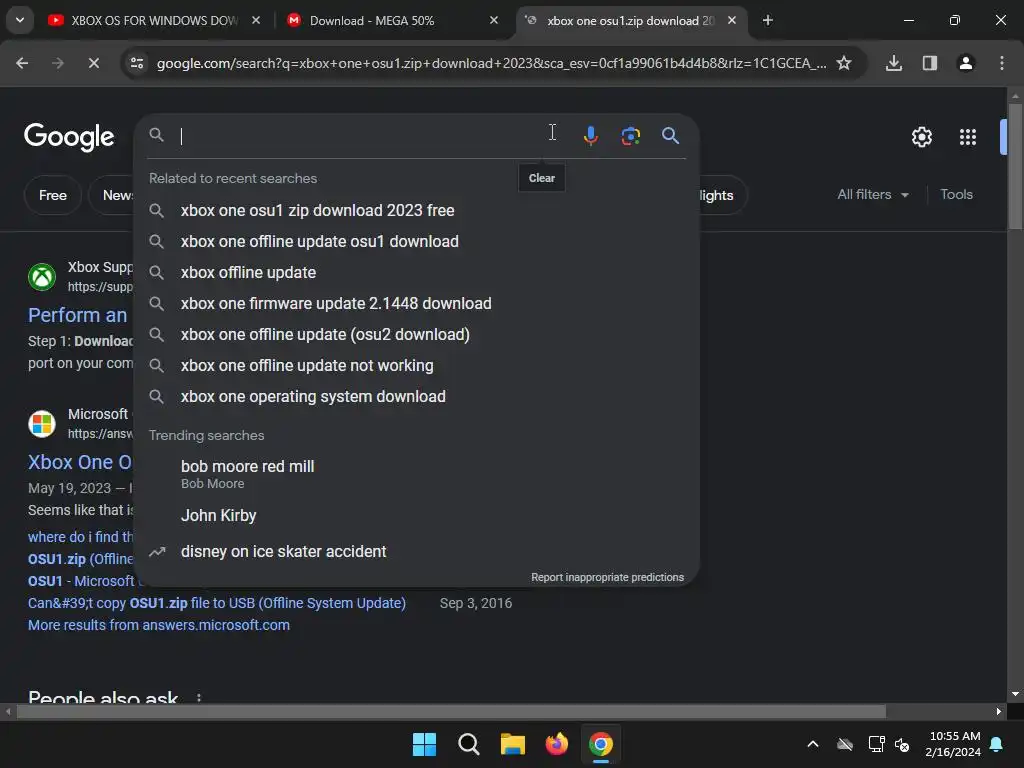Launch Firefox from taskbar

557,744
